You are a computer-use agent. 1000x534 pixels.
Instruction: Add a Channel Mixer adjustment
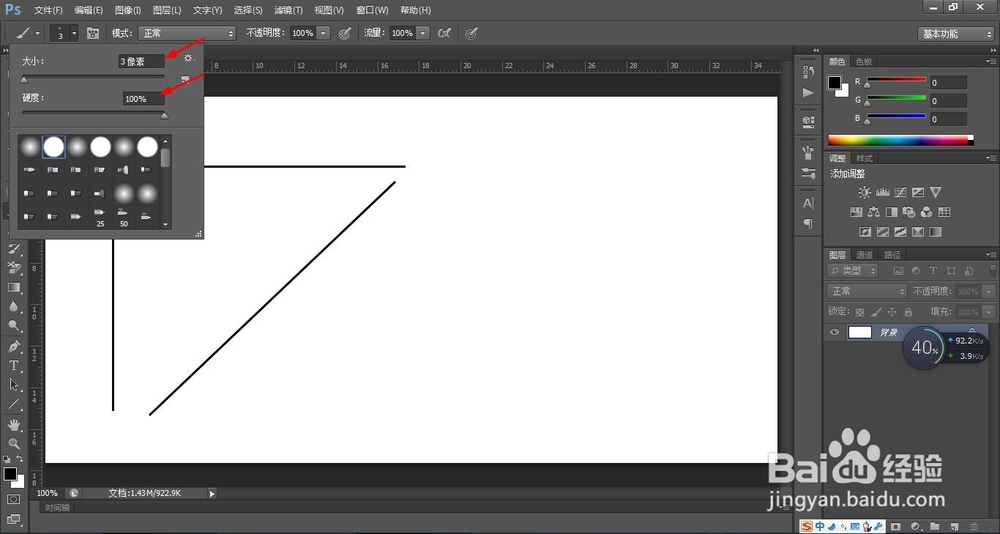click(927, 212)
